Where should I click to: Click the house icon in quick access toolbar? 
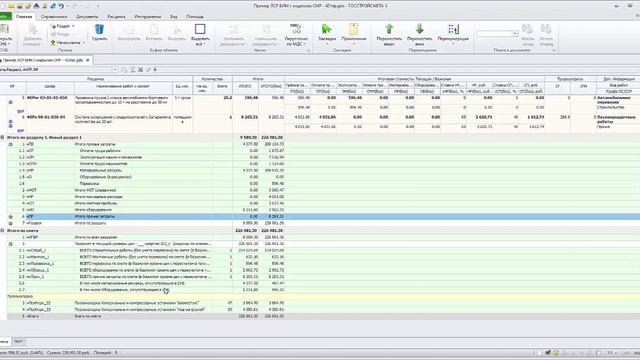tap(36, 6)
